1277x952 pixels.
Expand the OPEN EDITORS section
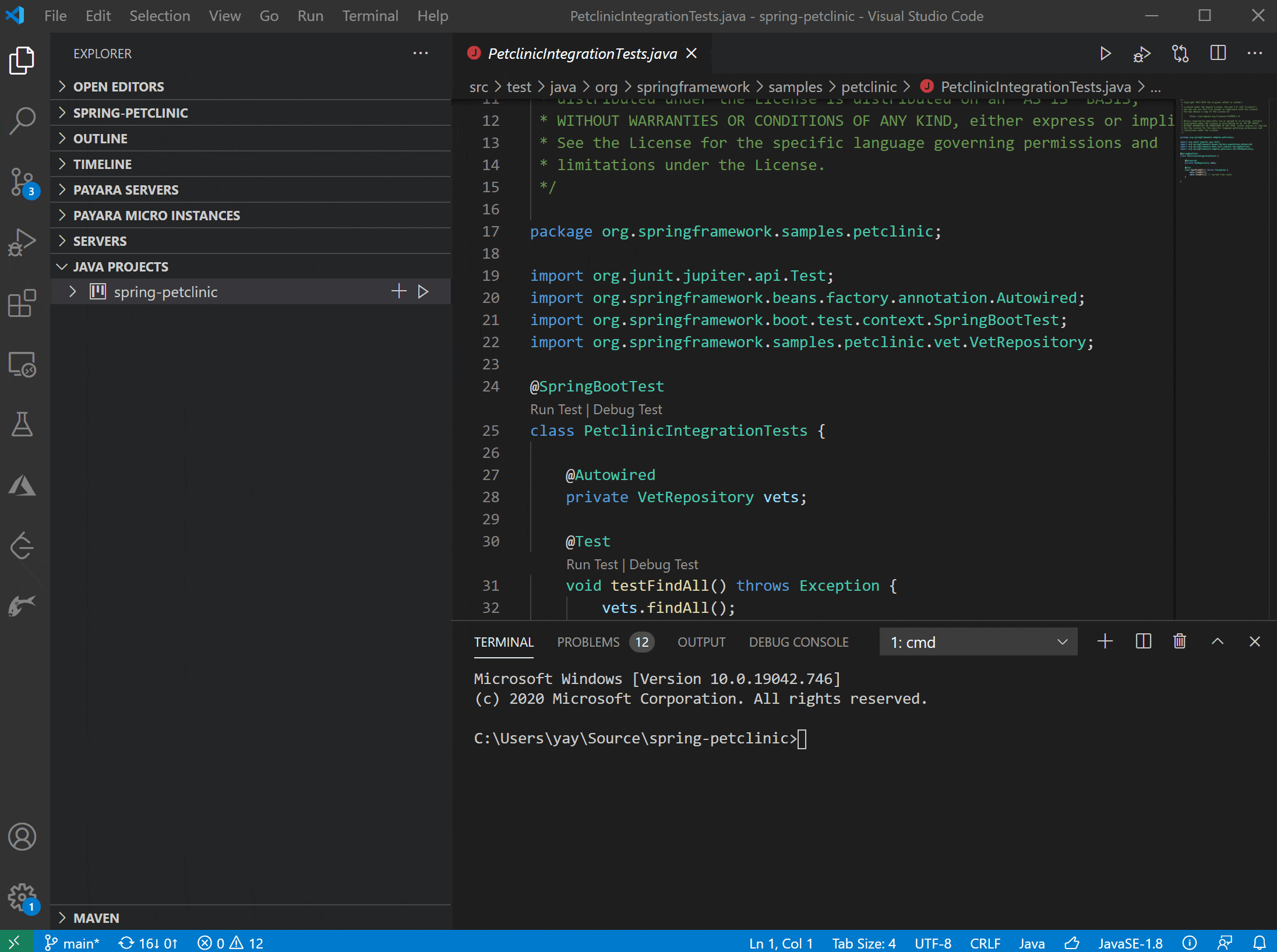point(251,87)
